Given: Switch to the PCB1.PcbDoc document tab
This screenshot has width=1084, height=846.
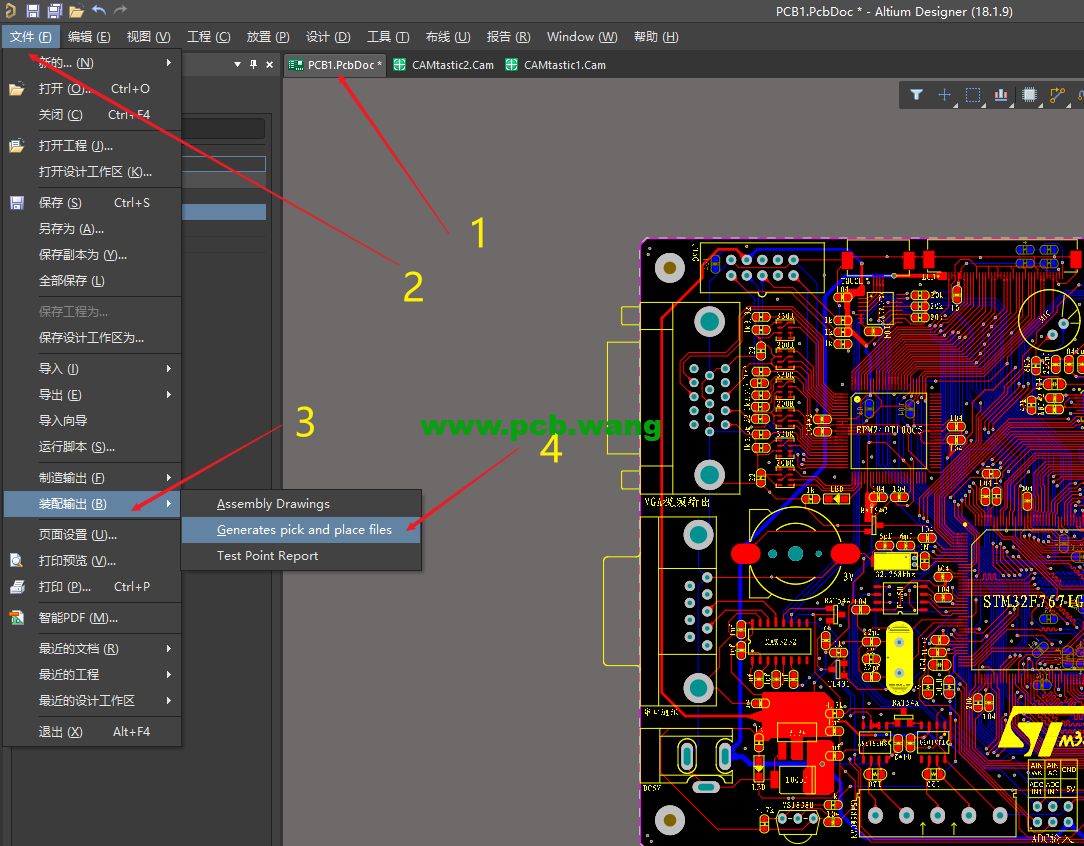Looking at the screenshot, I should point(335,65).
